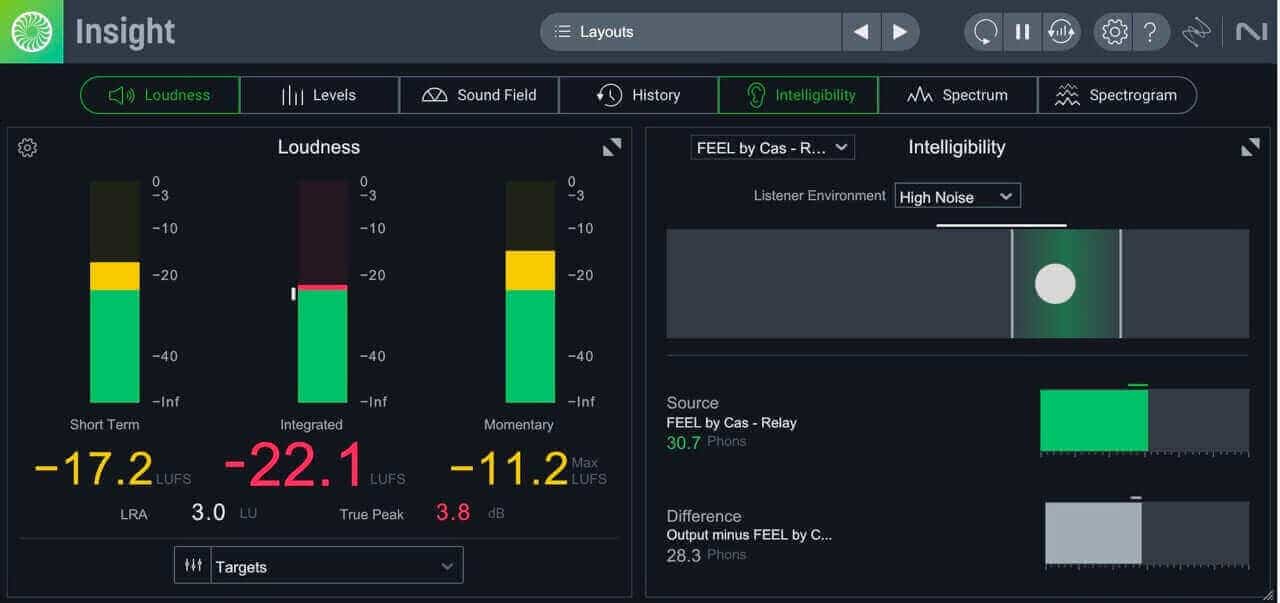Toggle the History module tab
This screenshot has width=1280, height=603.
638,95
